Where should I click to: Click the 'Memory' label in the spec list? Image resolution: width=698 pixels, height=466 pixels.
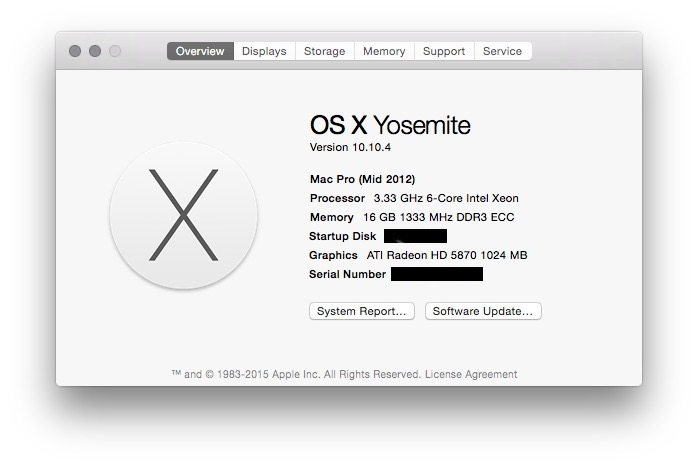pyautogui.click(x=332, y=217)
